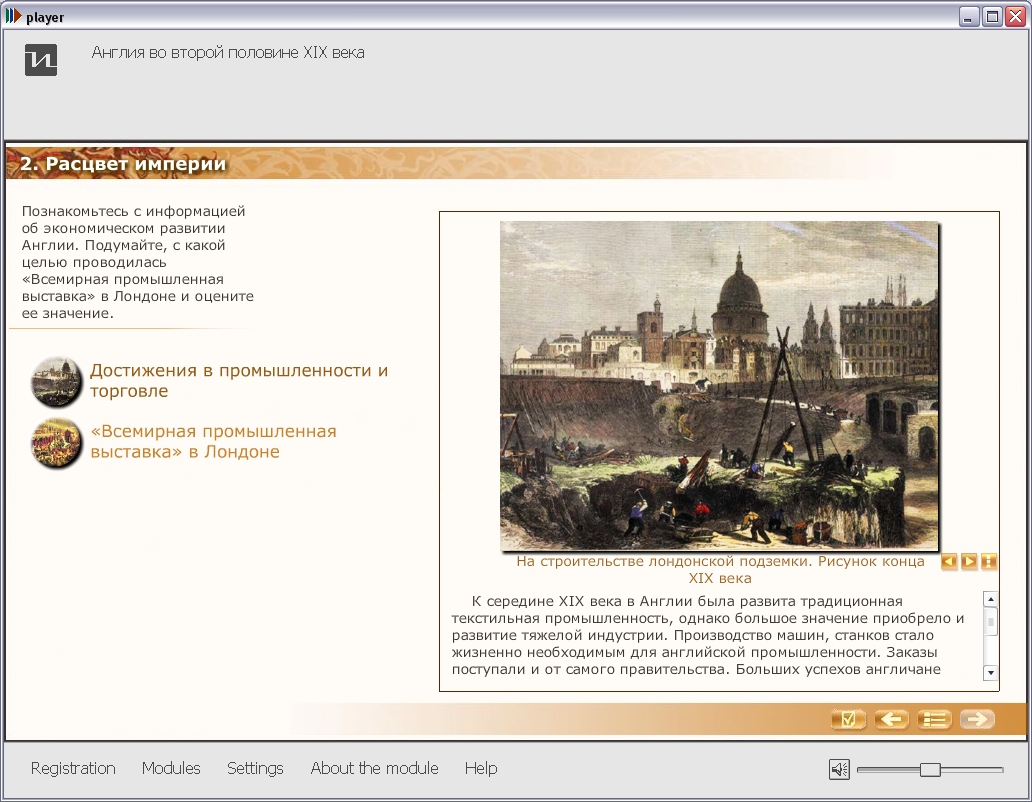Viewport: 1032px width, 802px height.
Task: Click the text box scrollbar thumb
Action: point(990,620)
